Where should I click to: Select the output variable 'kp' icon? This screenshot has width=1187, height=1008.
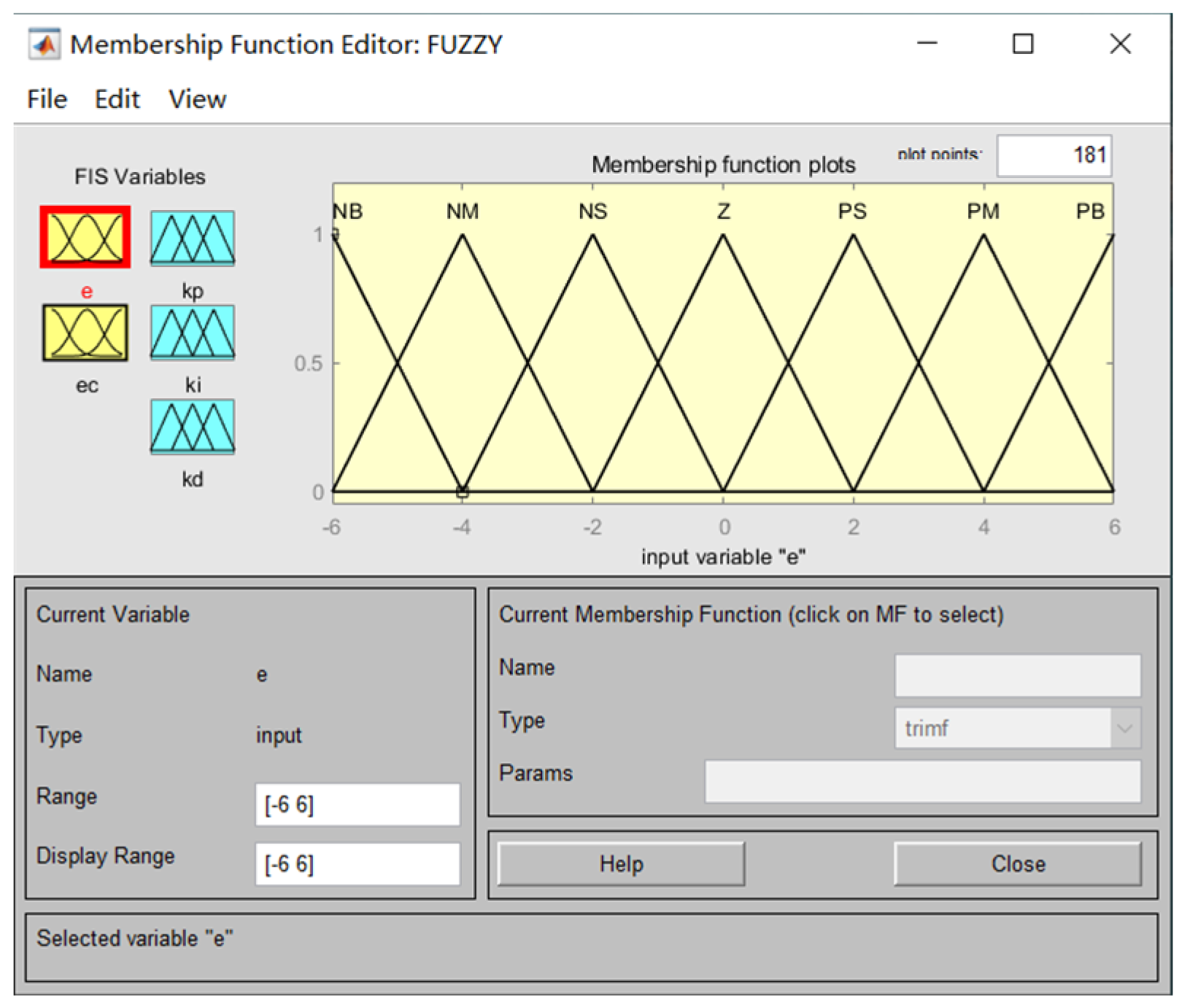click(x=193, y=238)
